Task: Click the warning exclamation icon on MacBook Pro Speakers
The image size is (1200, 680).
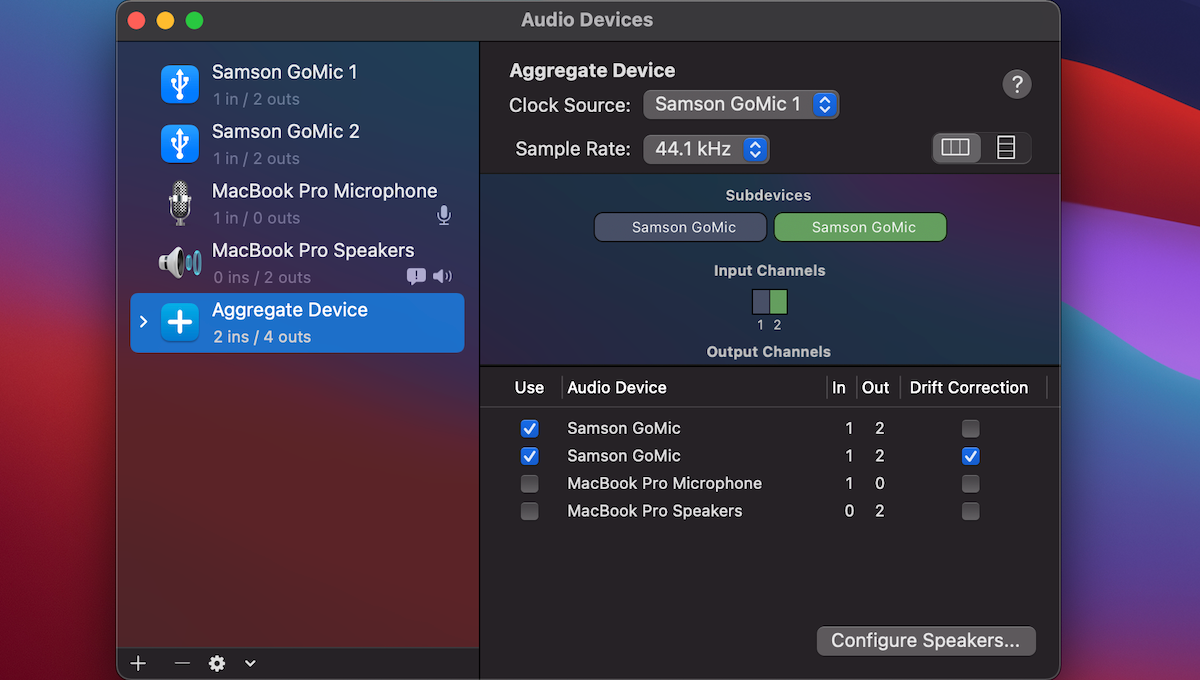Action: (415, 277)
